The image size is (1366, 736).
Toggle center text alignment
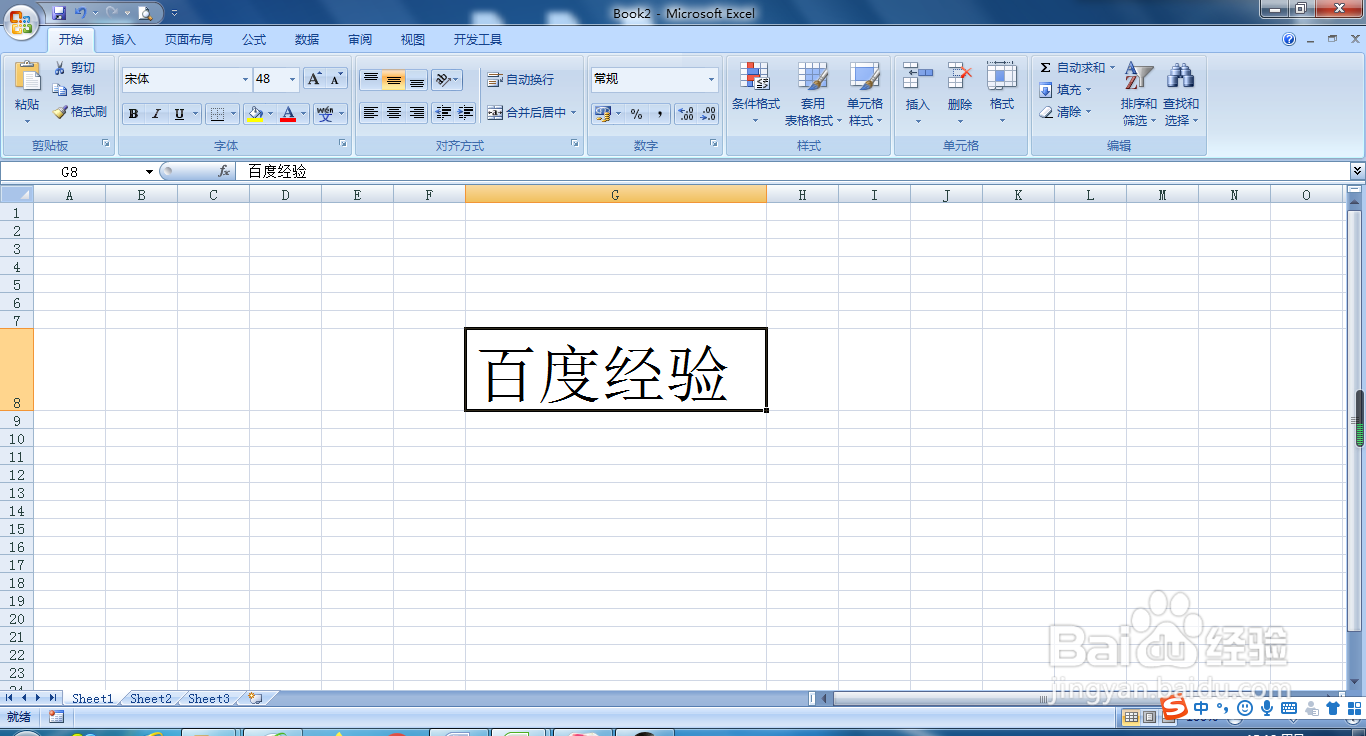click(x=394, y=113)
